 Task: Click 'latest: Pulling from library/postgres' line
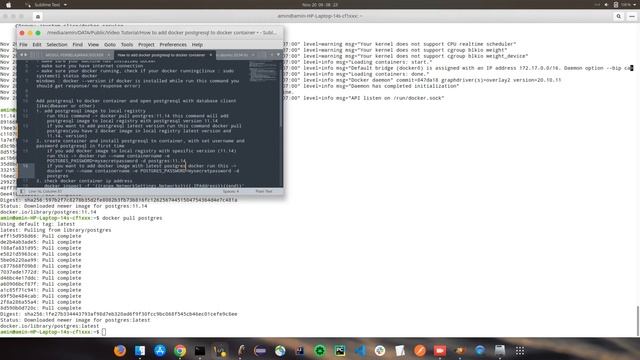pyautogui.click(x=56, y=230)
